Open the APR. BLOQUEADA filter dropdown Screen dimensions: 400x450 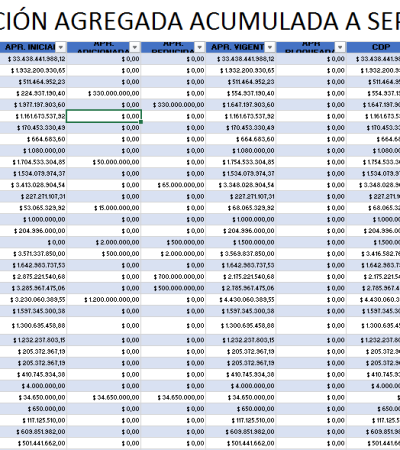340,48
